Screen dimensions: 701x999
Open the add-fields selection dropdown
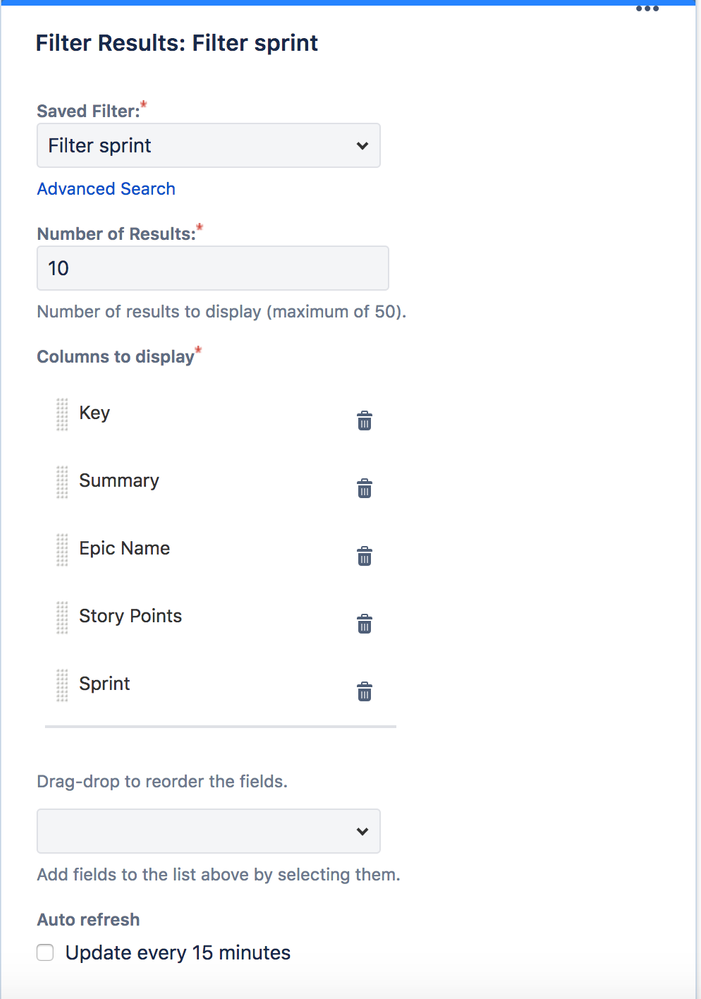pos(208,831)
